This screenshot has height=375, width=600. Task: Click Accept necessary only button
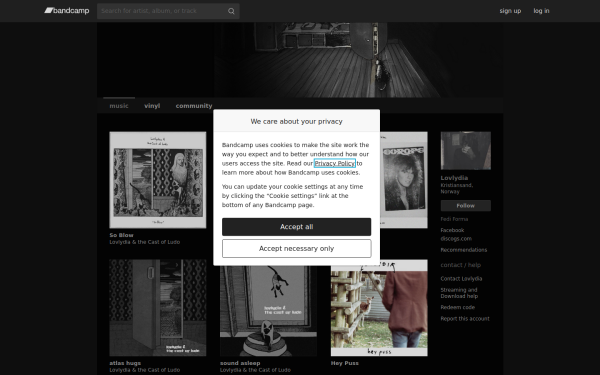click(296, 248)
